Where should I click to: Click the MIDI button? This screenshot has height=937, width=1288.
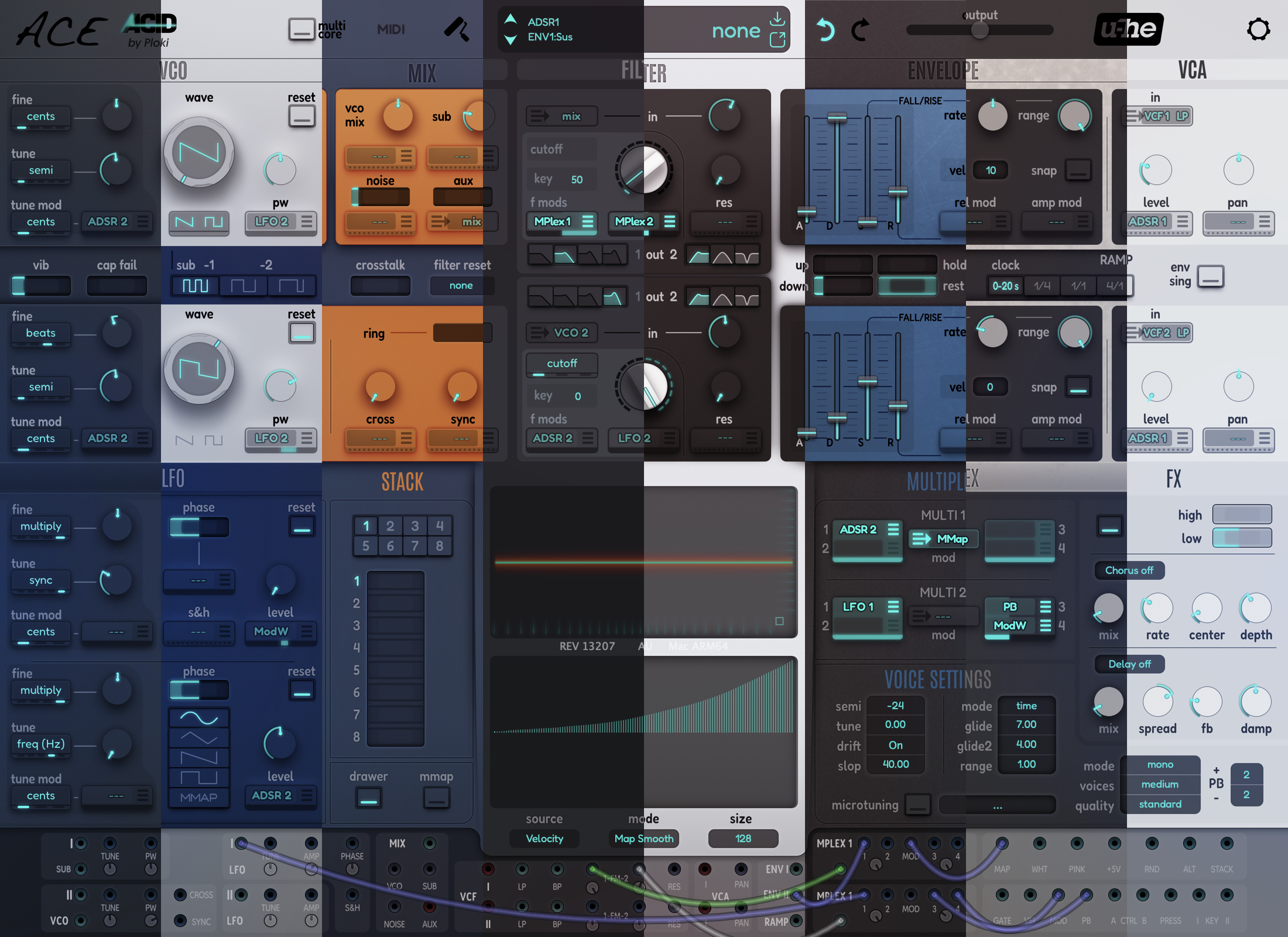(x=390, y=29)
